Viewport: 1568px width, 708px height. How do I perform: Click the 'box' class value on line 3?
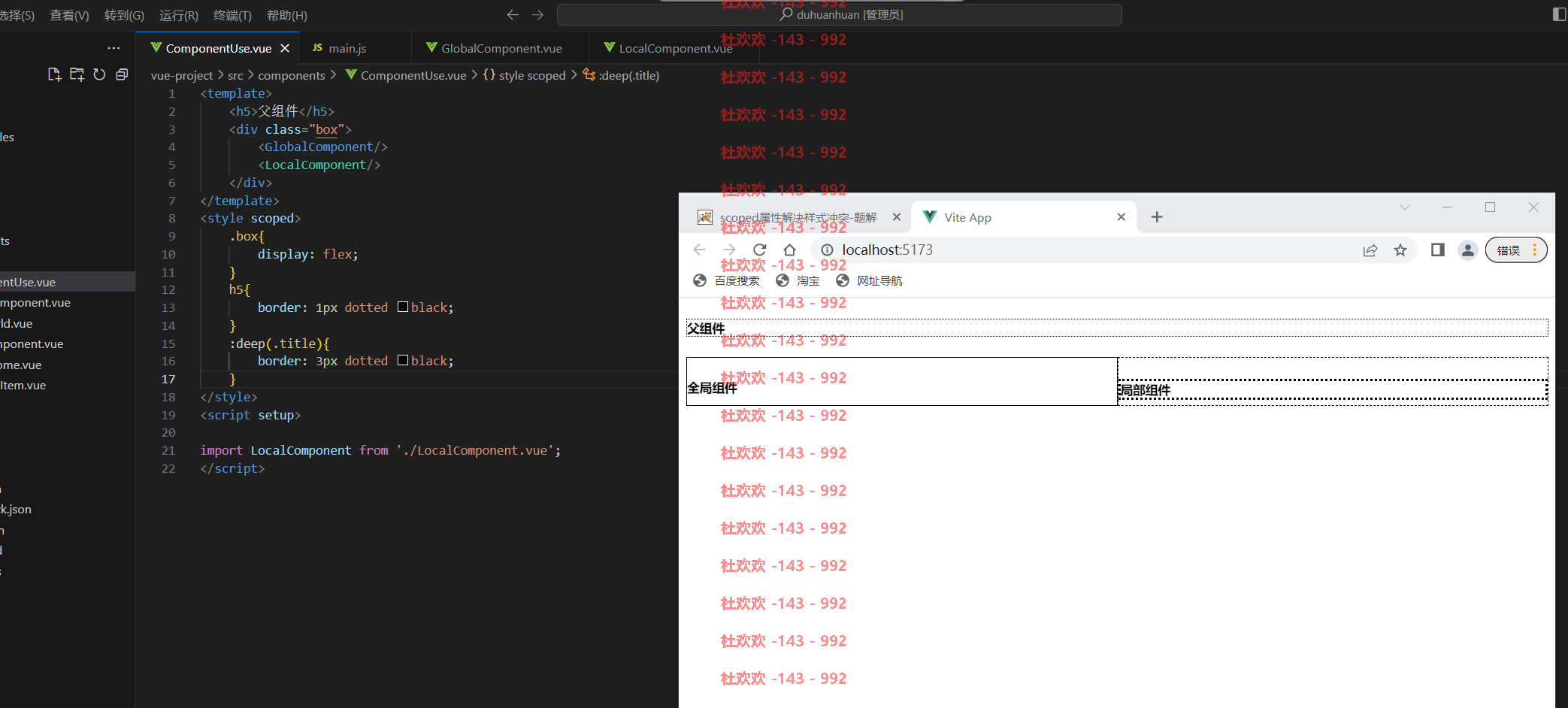[326, 129]
